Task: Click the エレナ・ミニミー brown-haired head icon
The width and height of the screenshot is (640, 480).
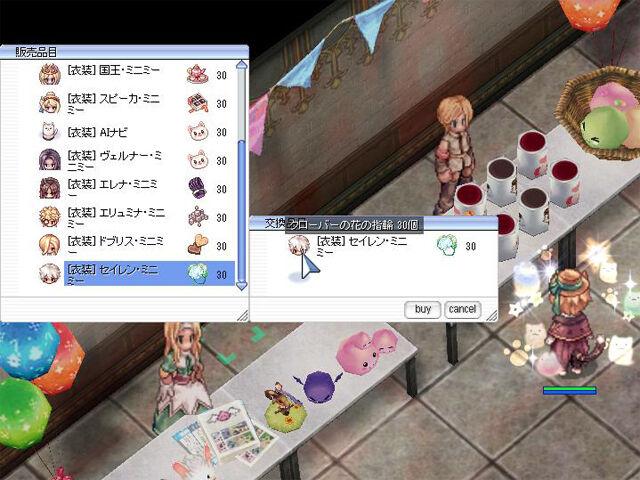Action: click(50, 189)
